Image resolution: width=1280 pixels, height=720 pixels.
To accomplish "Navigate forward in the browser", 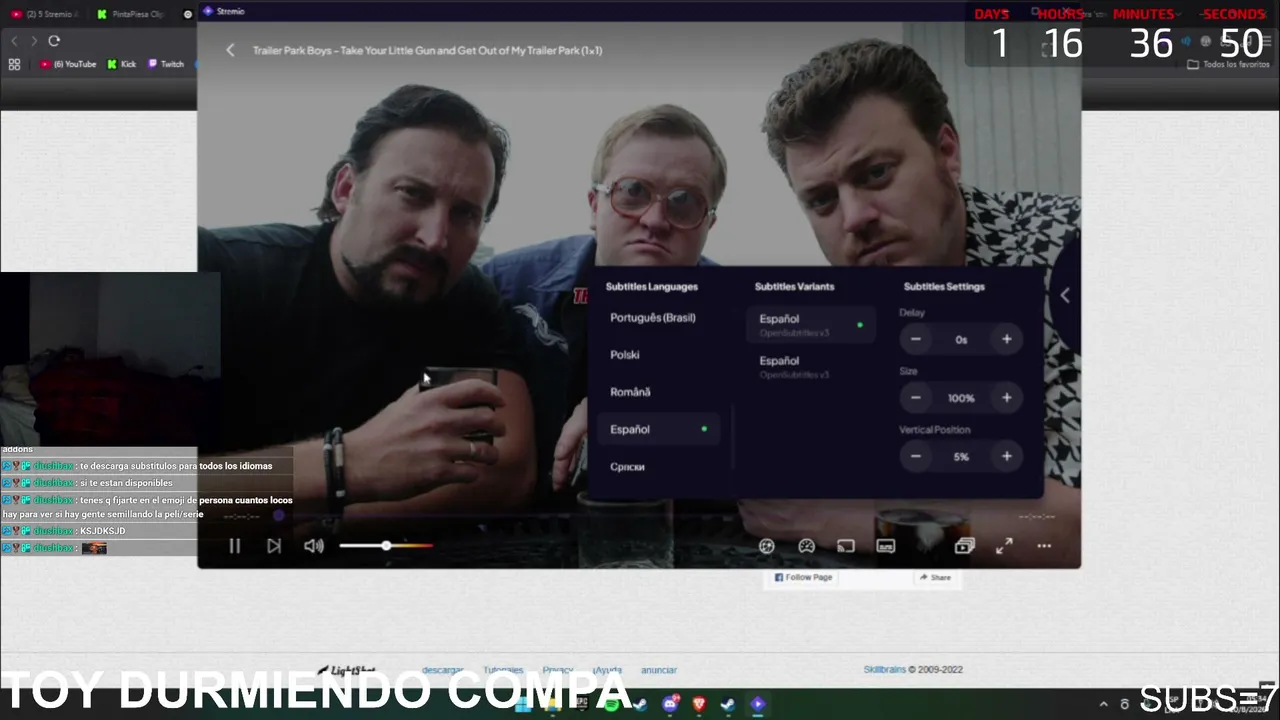I will coord(34,41).
